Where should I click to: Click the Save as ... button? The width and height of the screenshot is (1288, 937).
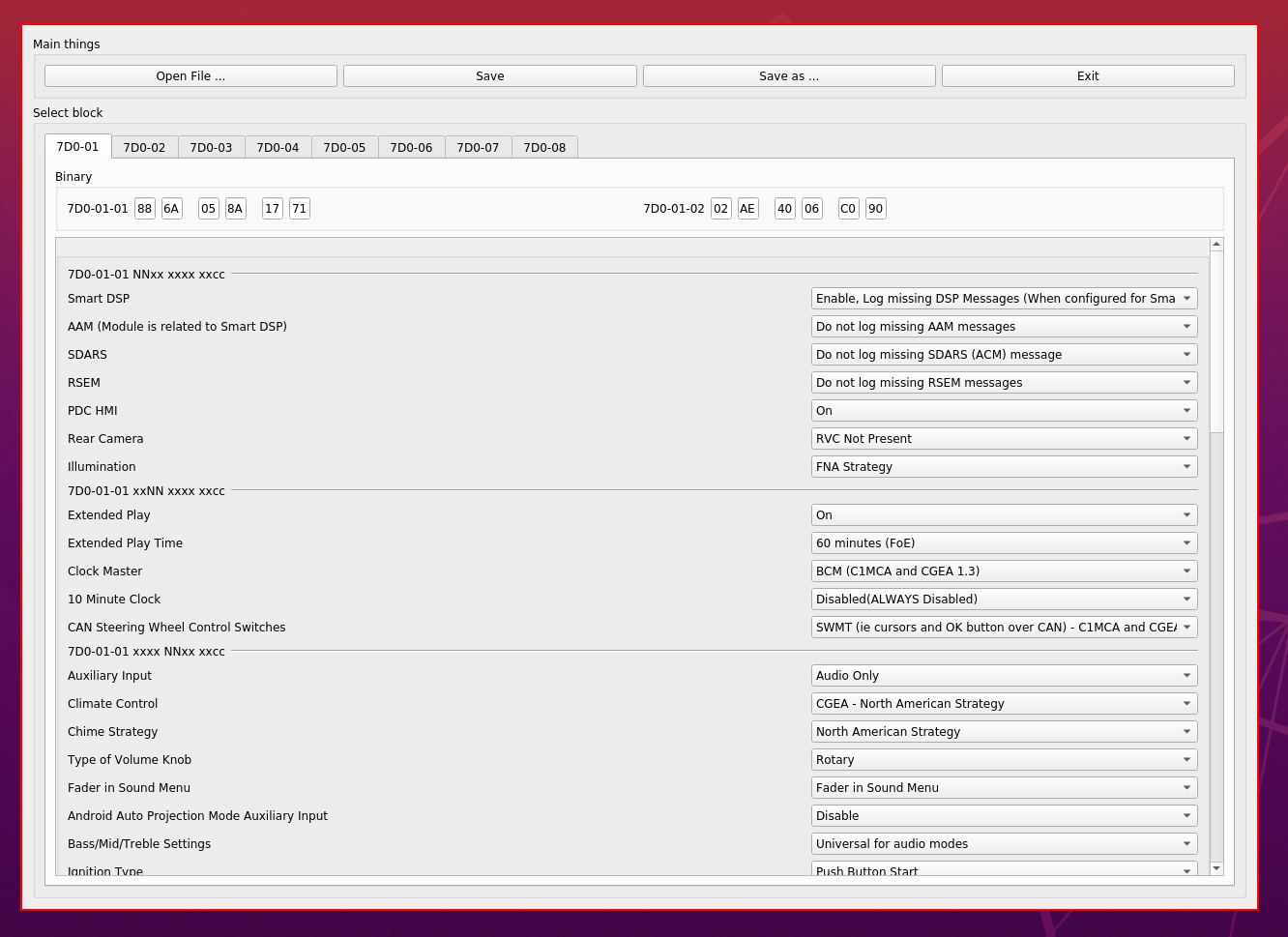click(789, 76)
